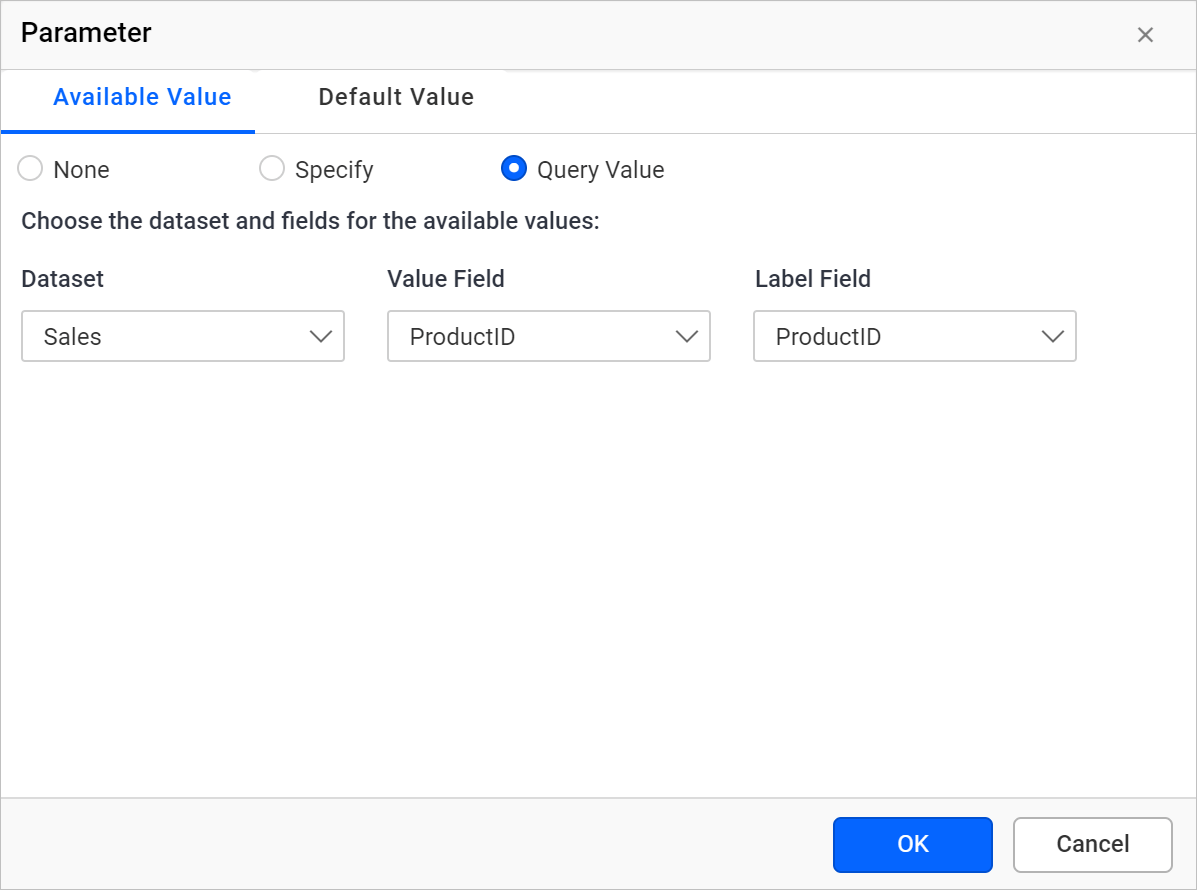Open the Label Field ProductID dropdown

pos(914,336)
